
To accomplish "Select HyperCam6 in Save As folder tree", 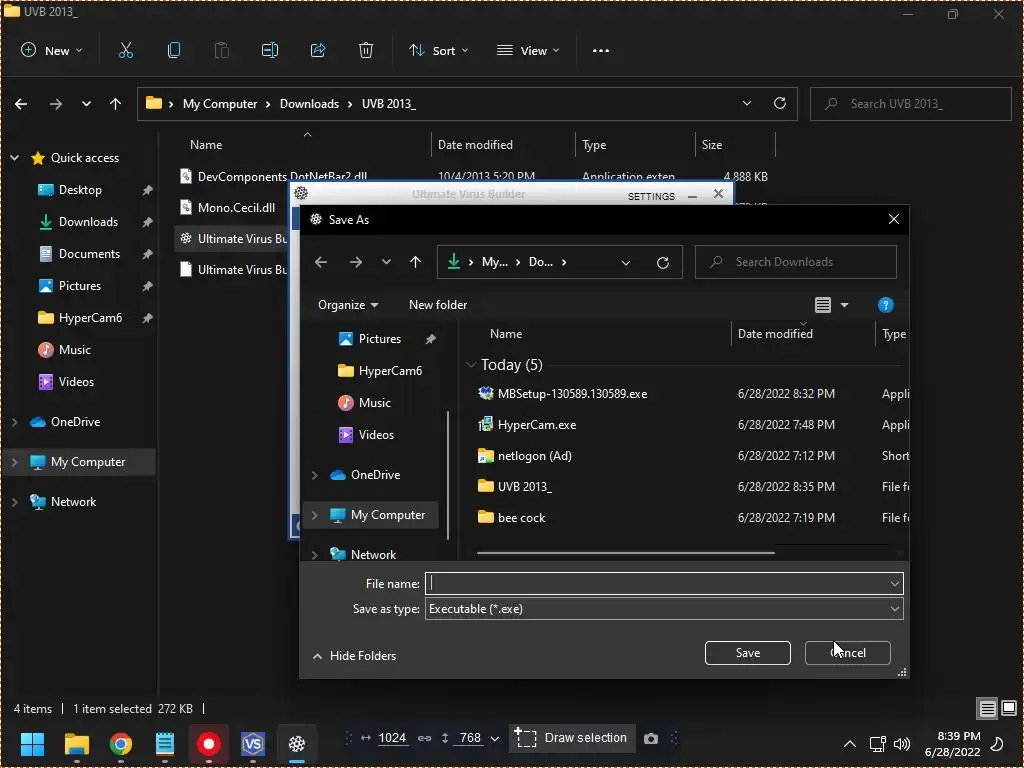I will [x=390, y=371].
